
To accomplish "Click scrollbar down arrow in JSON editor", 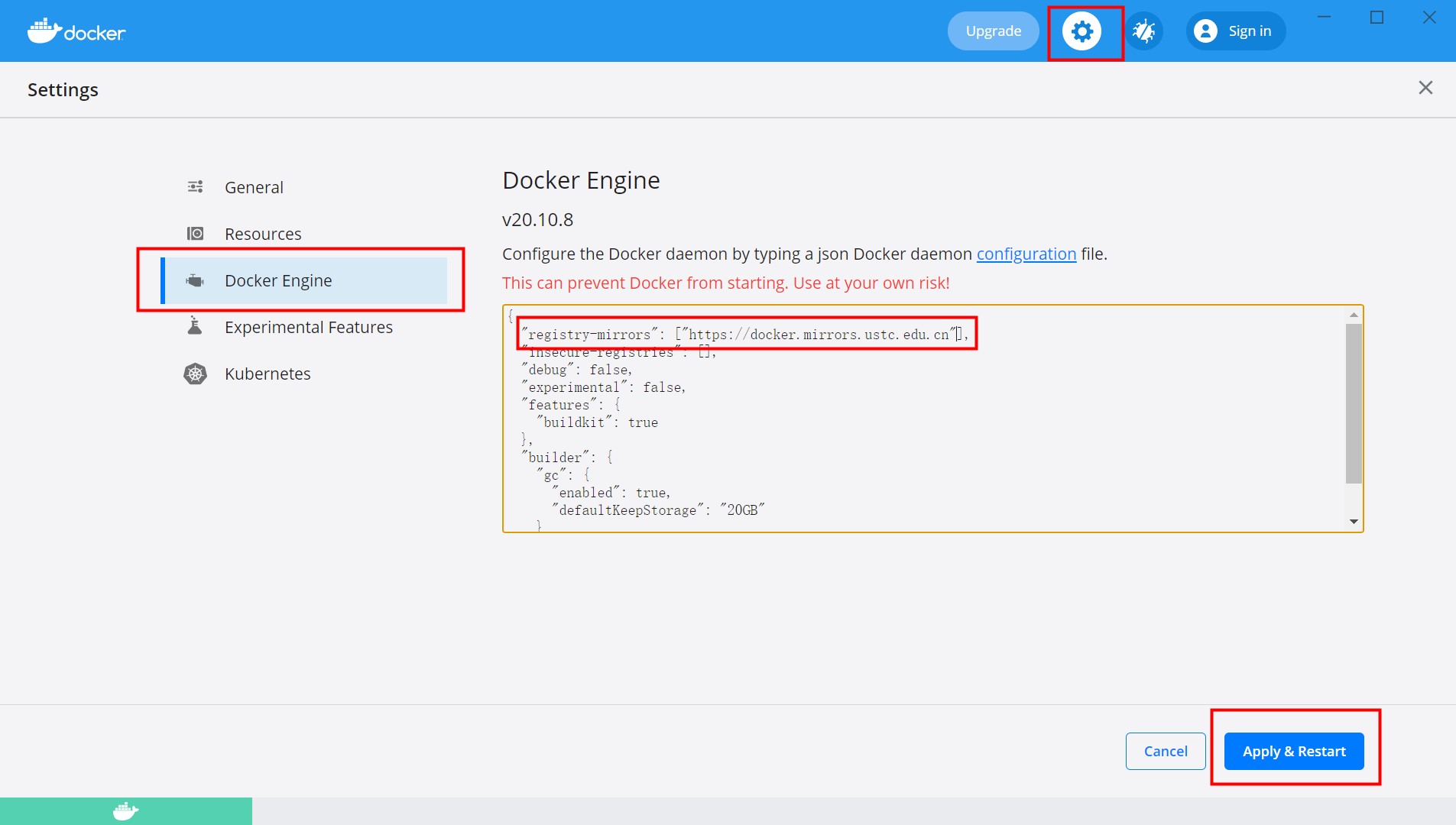I will (1354, 522).
